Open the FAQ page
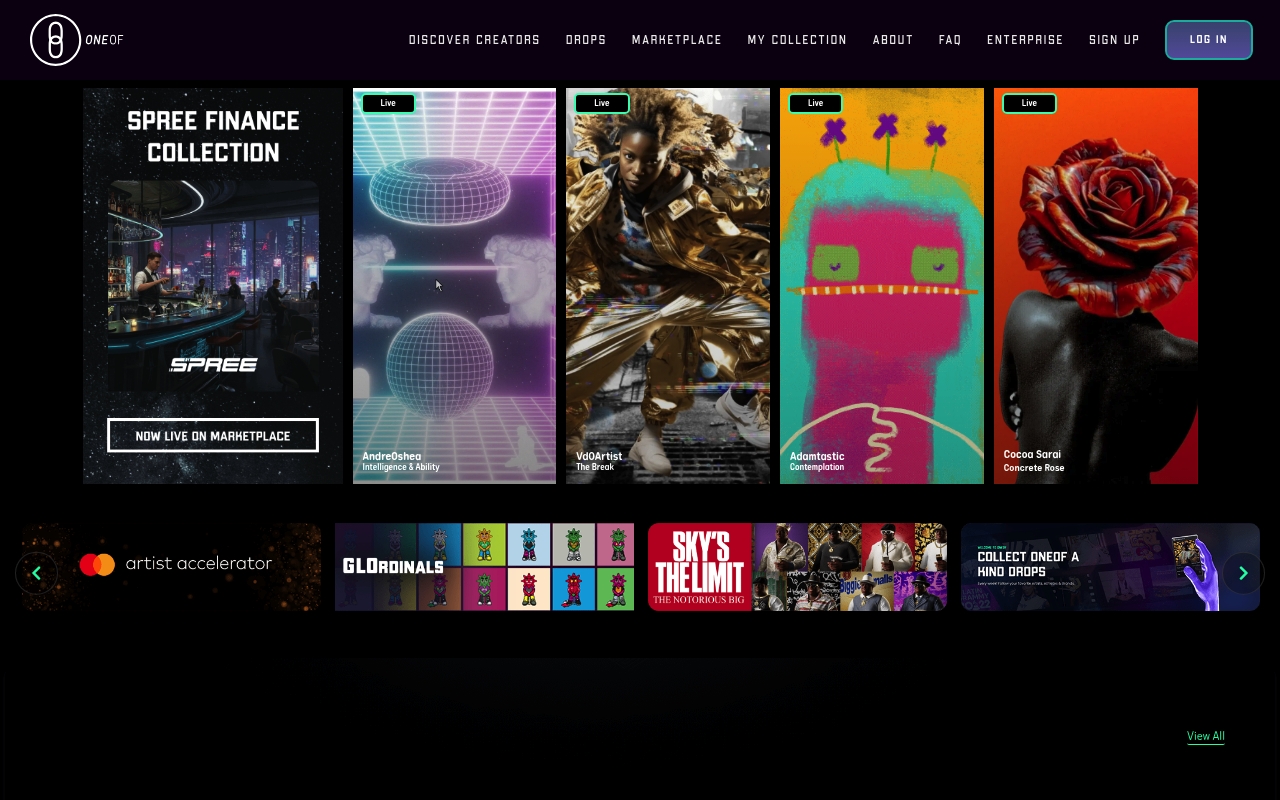Image resolution: width=1280 pixels, height=800 pixels. pyautogui.click(x=950, y=40)
